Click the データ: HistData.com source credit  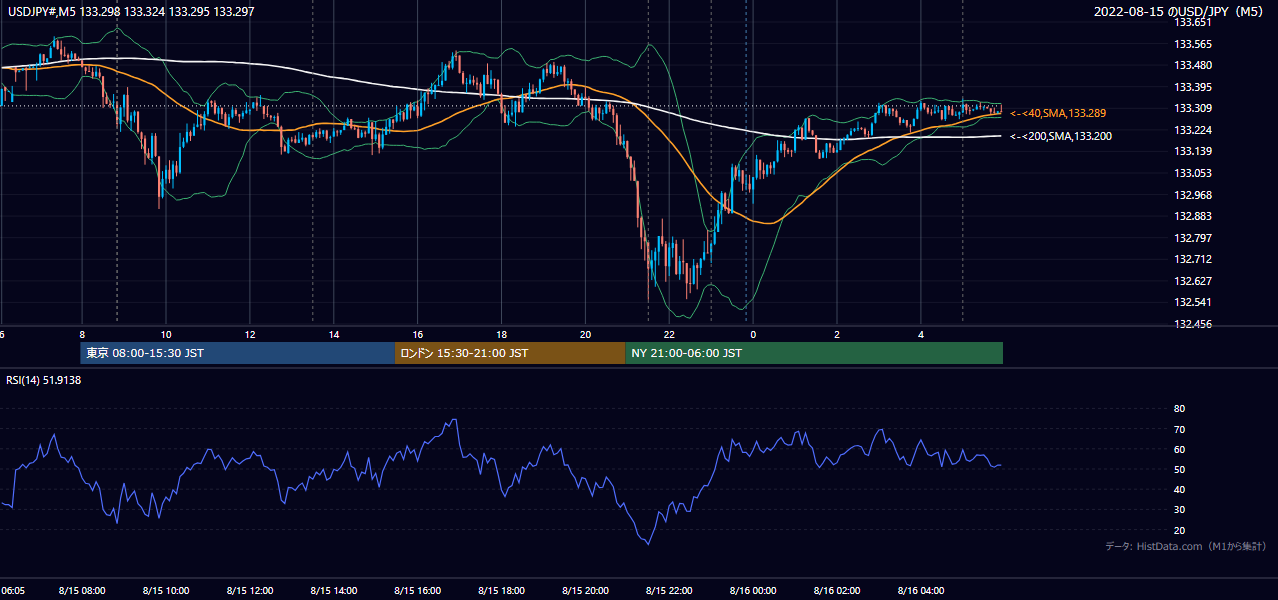point(1186,547)
